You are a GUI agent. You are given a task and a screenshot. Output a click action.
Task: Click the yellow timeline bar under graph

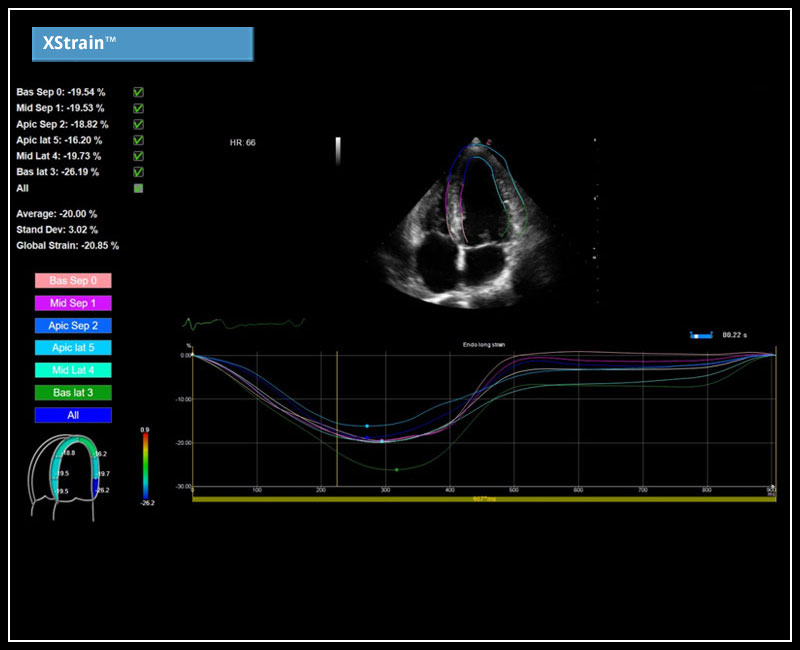click(480, 498)
